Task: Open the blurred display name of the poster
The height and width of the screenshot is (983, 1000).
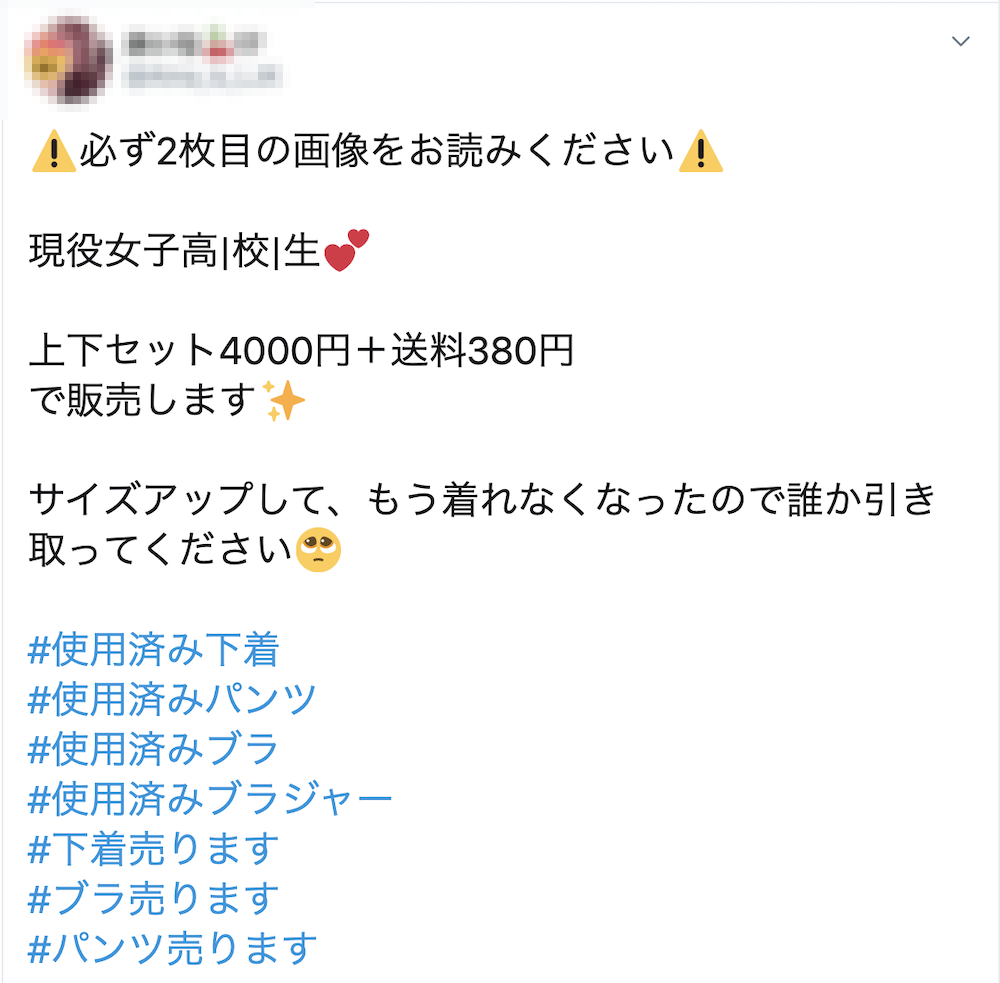Action: 194,43
